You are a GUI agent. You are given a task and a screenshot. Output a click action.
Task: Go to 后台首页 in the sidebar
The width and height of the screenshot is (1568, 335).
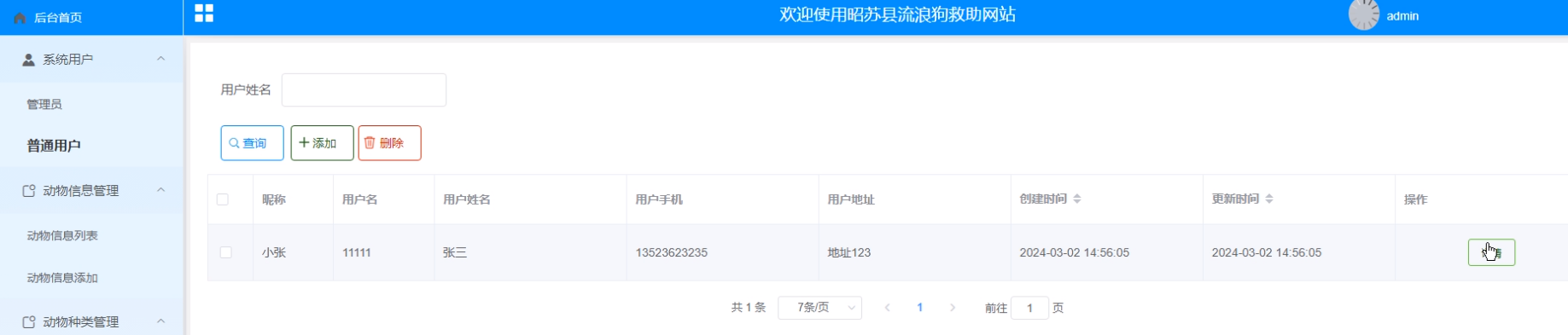58,18
